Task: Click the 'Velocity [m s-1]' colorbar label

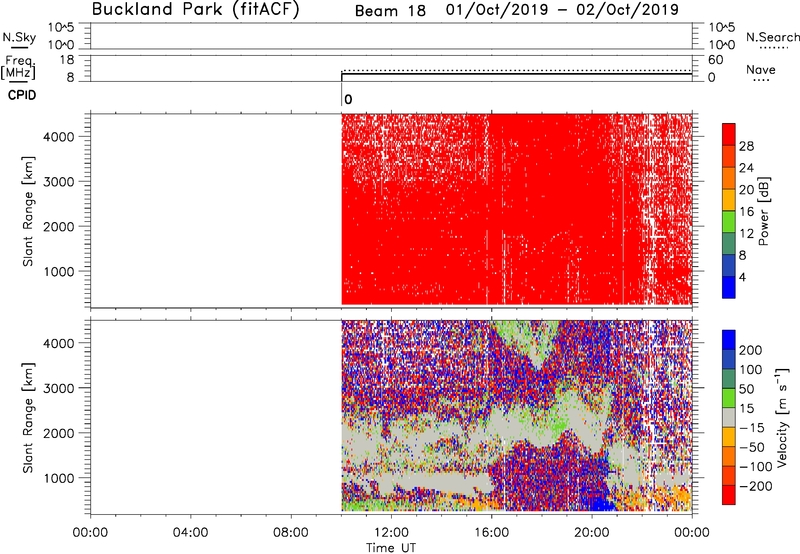Action: click(x=782, y=417)
